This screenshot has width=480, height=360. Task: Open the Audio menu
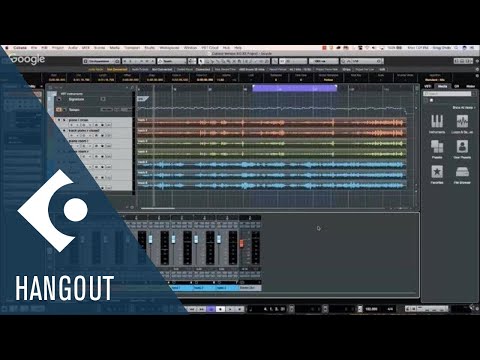tap(73, 48)
